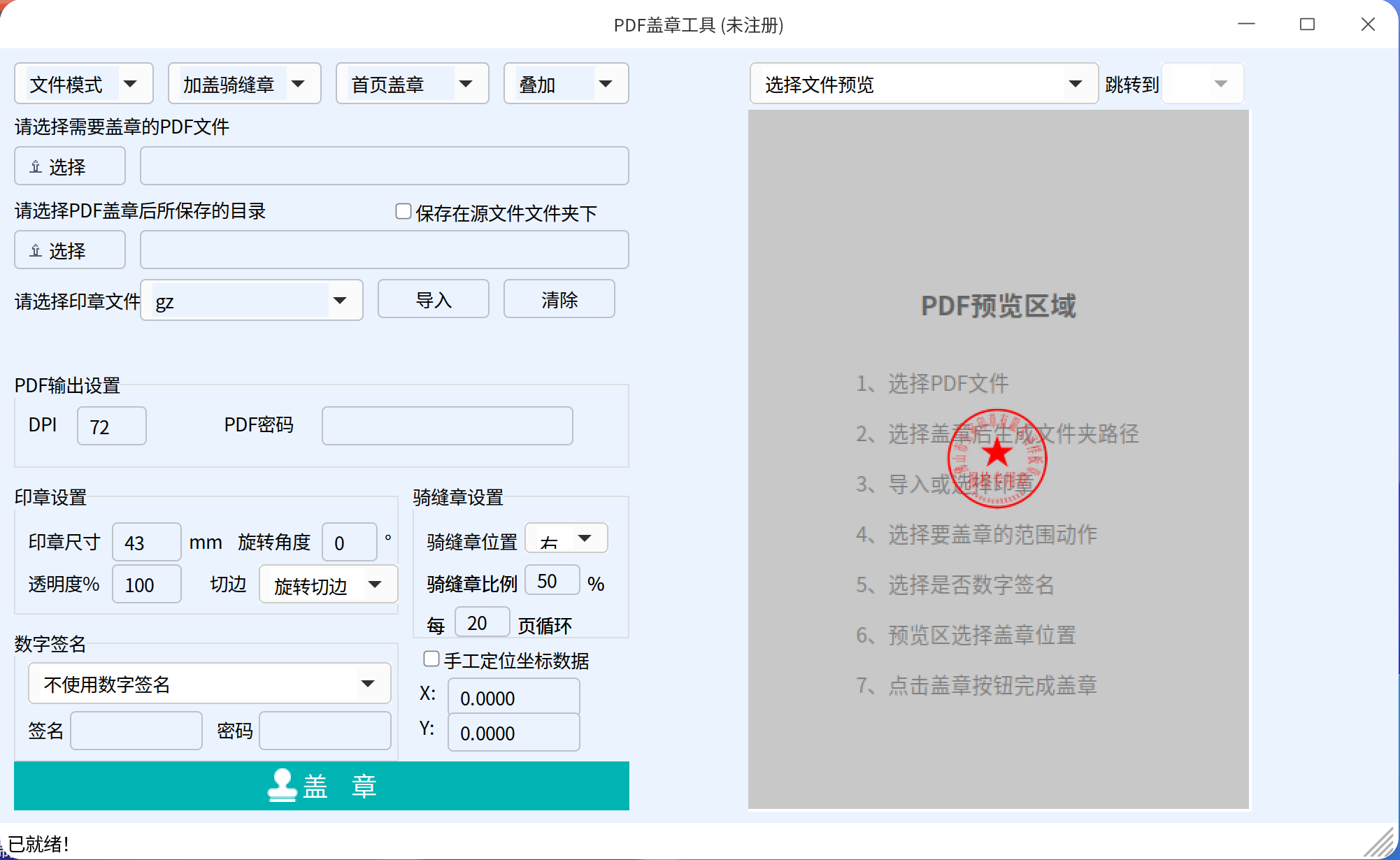Click the 清除 button
This screenshot has height=860, width=1400.
click(559, 299)
